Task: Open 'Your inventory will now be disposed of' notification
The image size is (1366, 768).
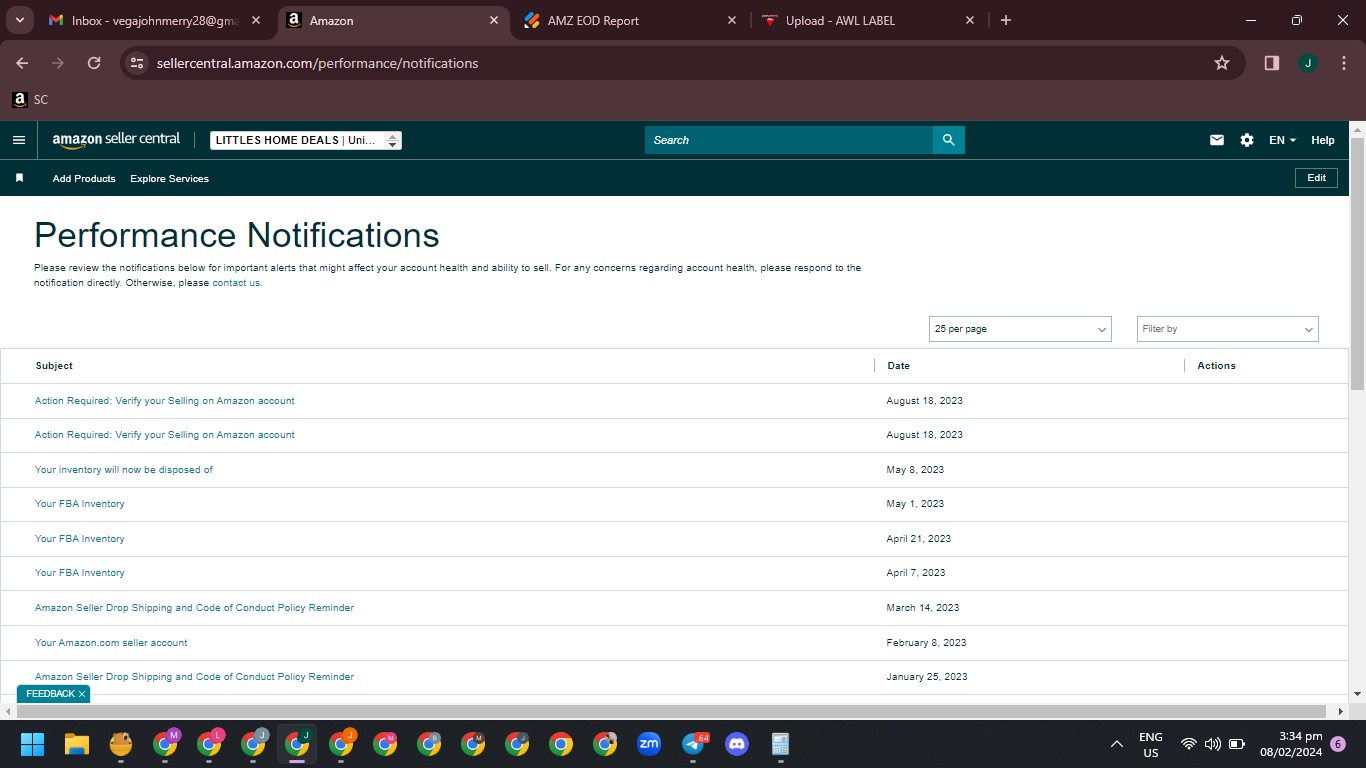Action: coord(124,469)
